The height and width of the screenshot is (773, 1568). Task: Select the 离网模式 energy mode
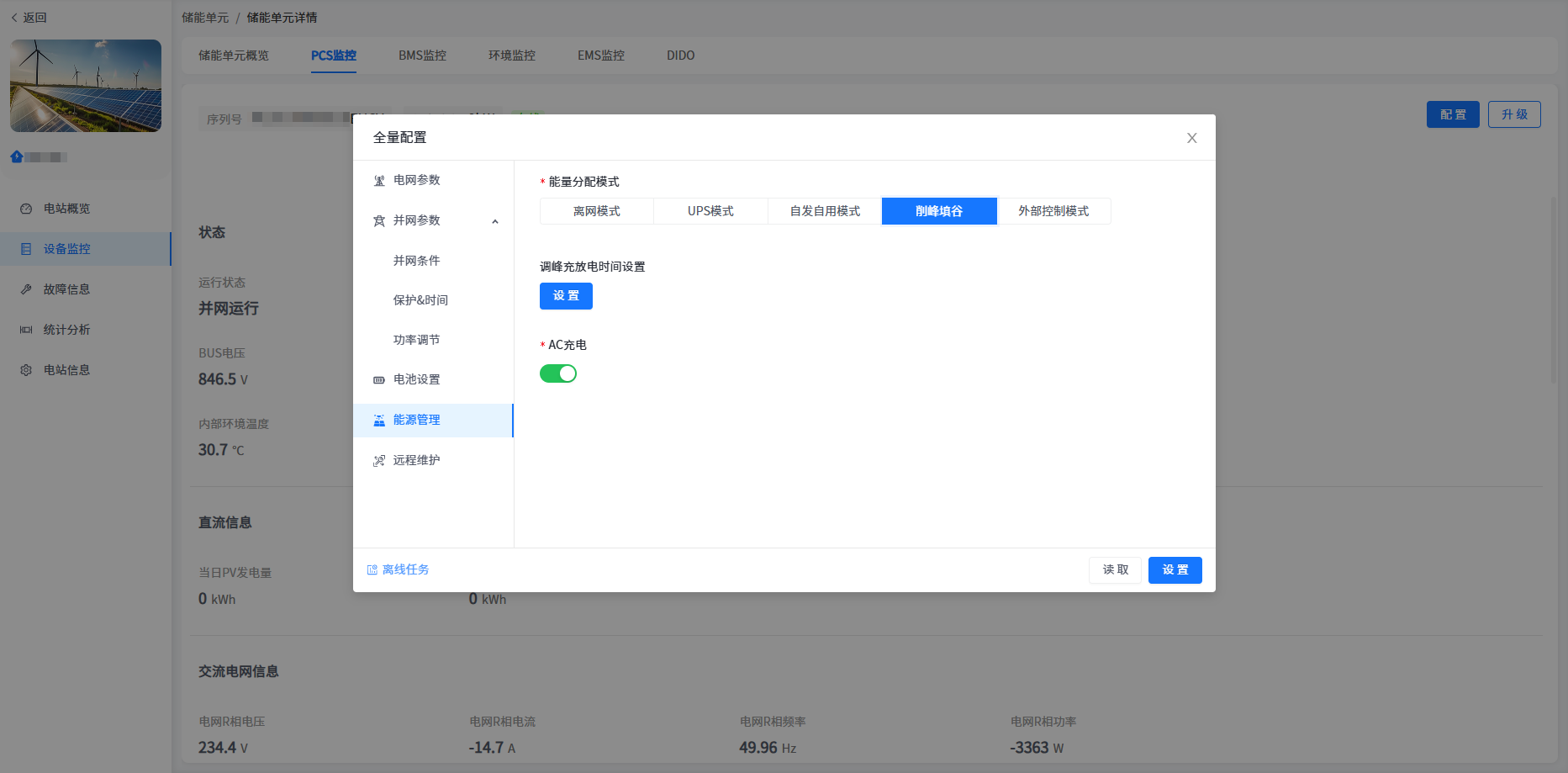click(596, 211)
